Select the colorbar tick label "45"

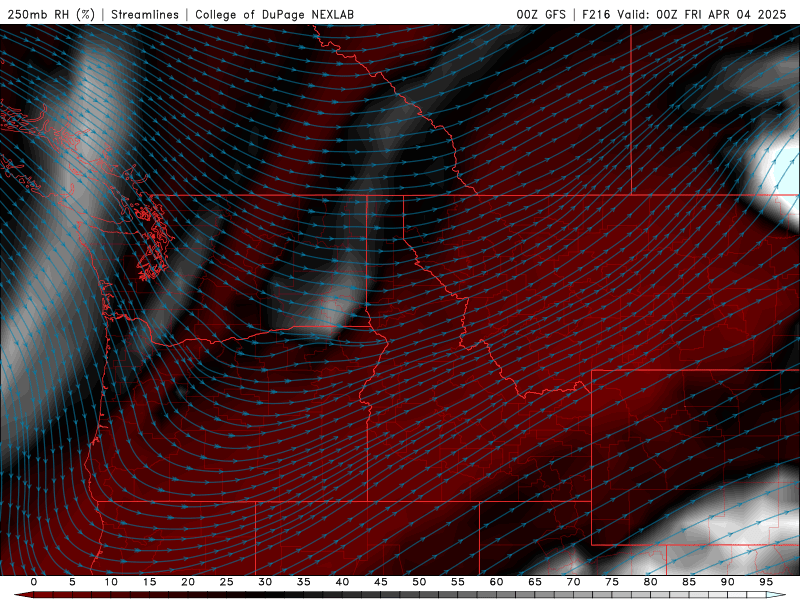point(381,582)
